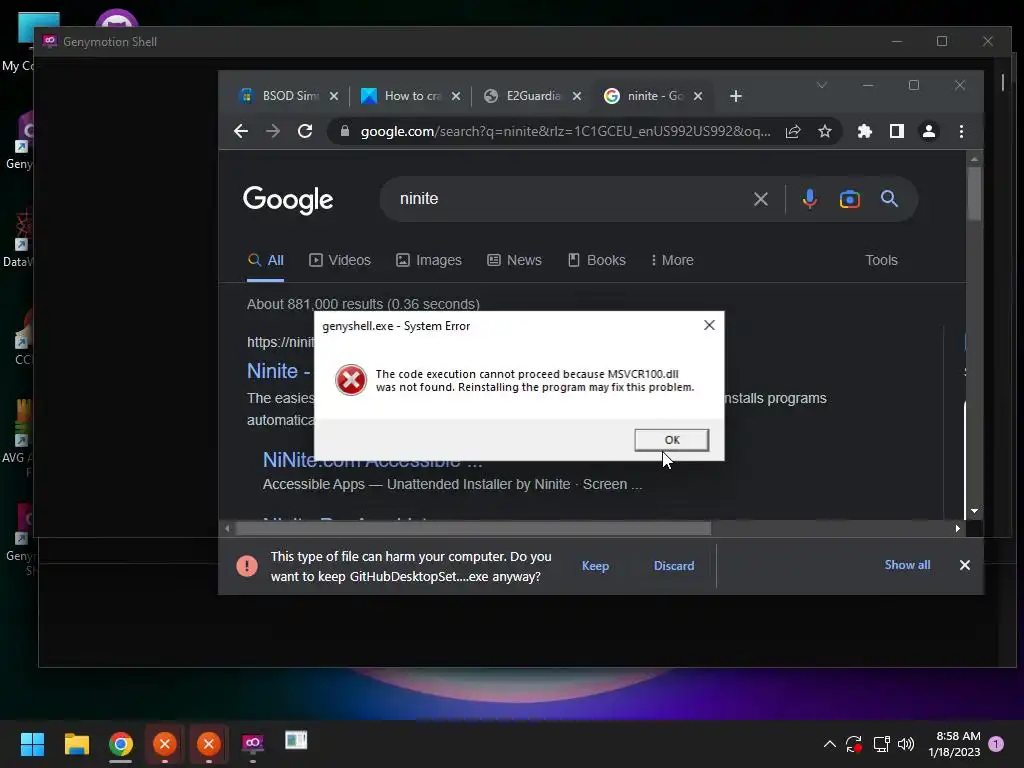
Task: Reload the Google search page
Action: pyautogui.click(x=305, y=131)
